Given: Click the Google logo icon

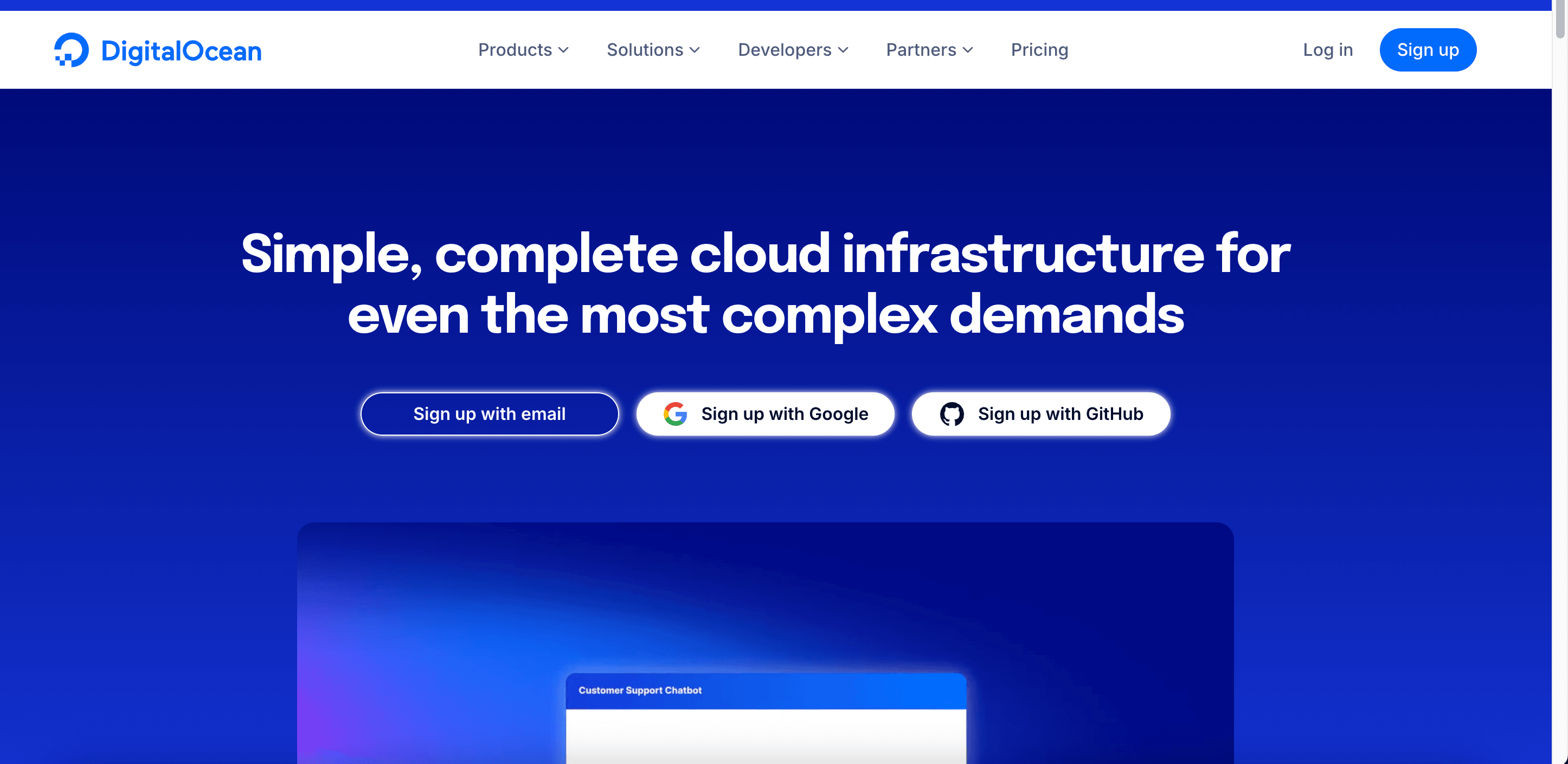Looking at the screenshot, I should coord(675,413).
